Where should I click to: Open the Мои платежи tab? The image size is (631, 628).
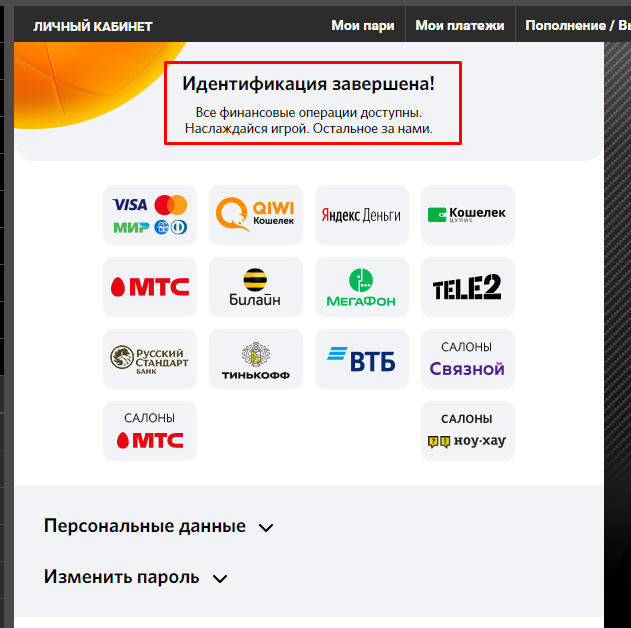point(460,25)
